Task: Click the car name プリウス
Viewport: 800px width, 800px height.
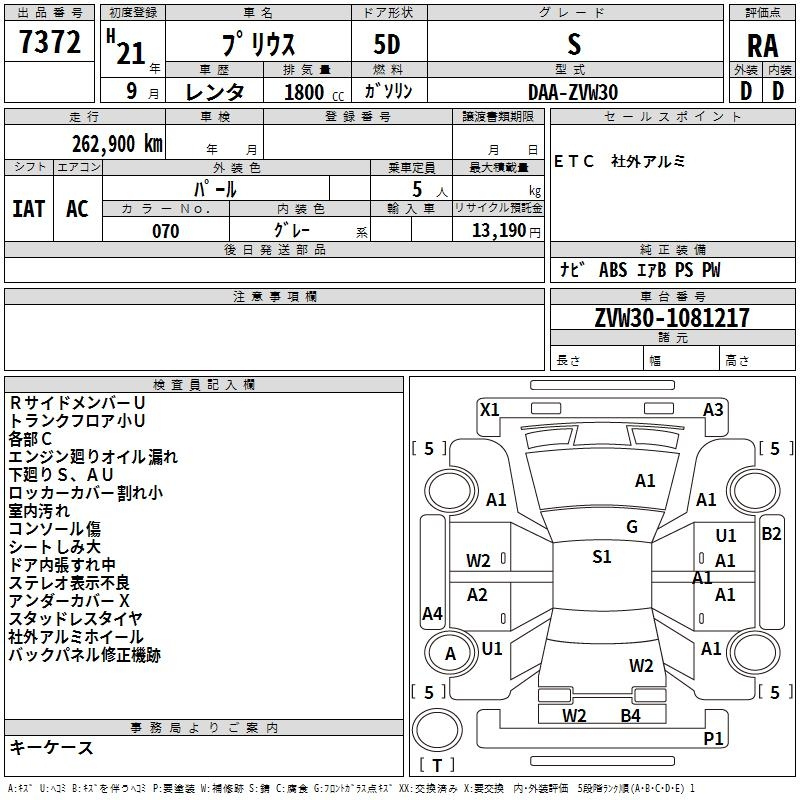Action: 258,44
